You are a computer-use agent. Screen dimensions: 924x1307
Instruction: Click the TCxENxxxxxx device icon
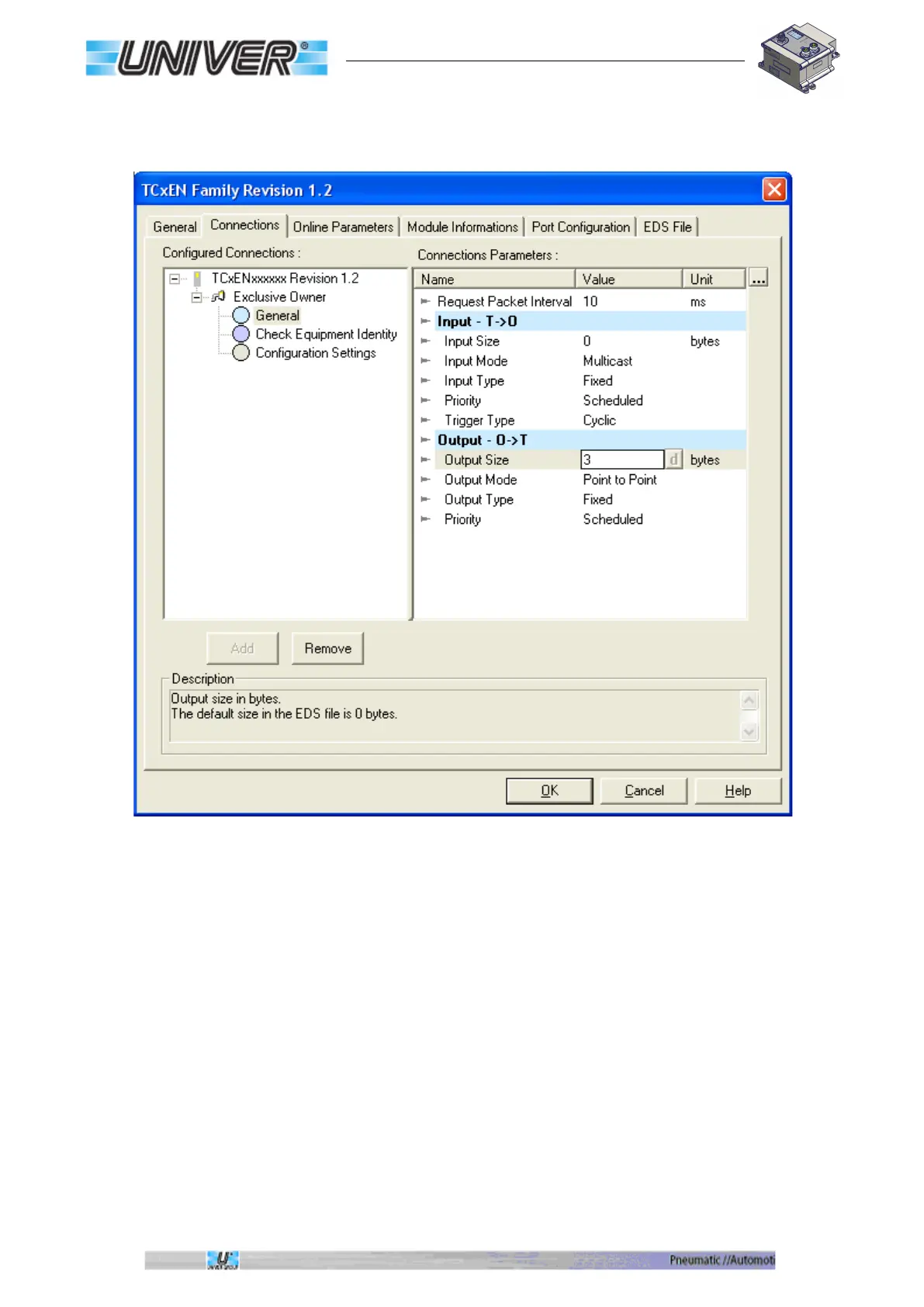point(197,278)
